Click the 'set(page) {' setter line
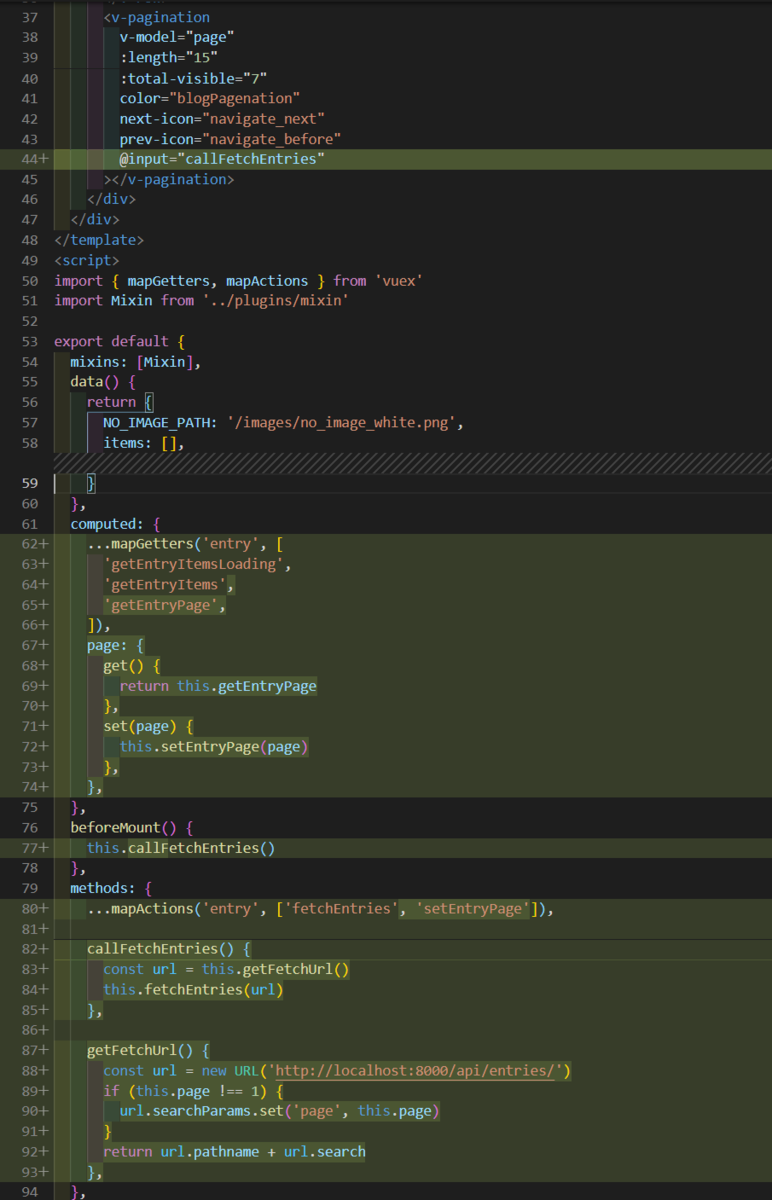Viewport: 772px width, 1200px height. coord(149,727)
